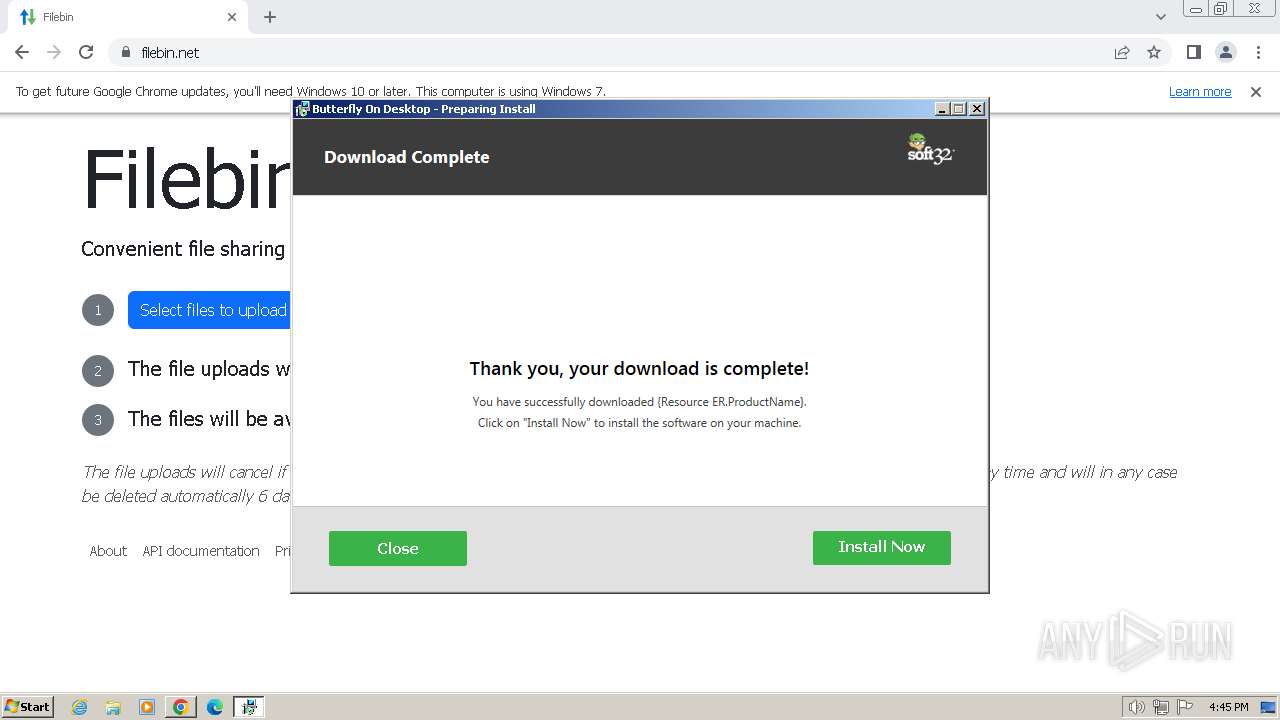Viewport: 1280px width, 720px height.
Task: Click the Butterfly On Desktop title bar icon
Action: coord(302,109)
